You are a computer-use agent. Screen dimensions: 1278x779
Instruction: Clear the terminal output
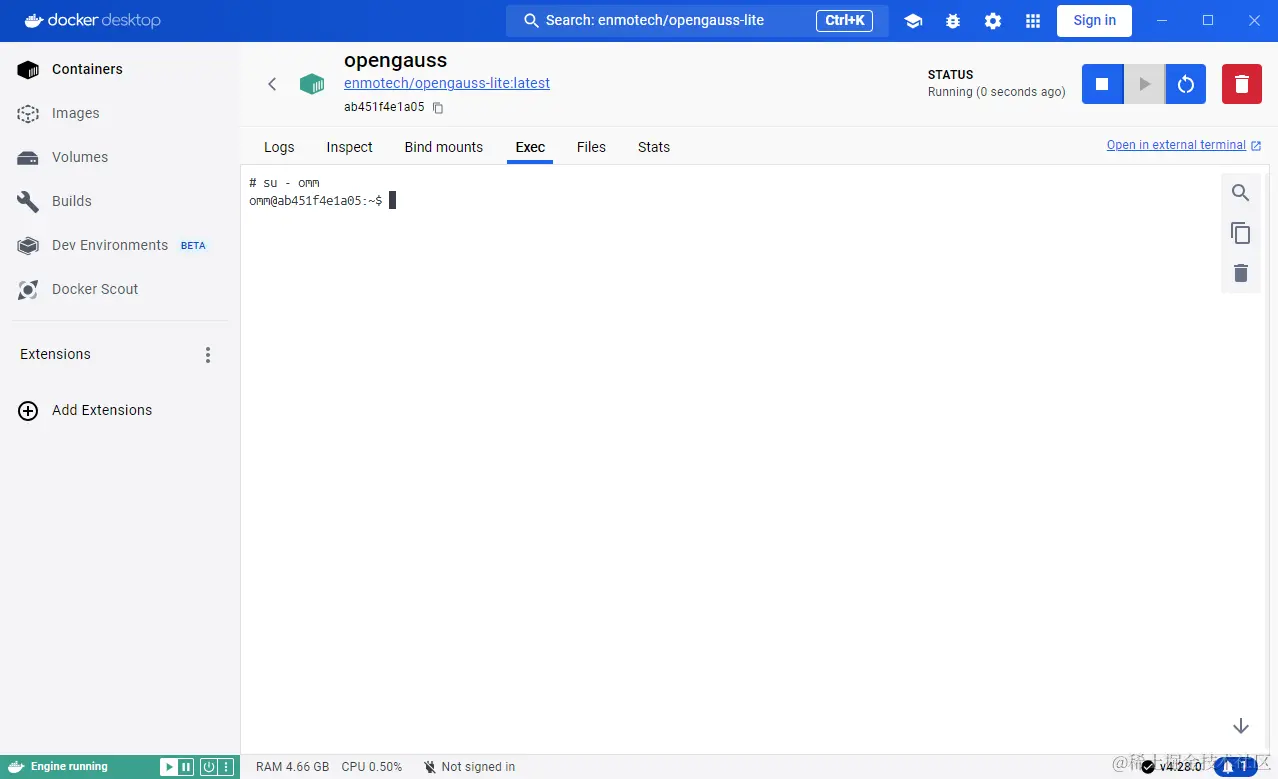tap(1240, 272)
